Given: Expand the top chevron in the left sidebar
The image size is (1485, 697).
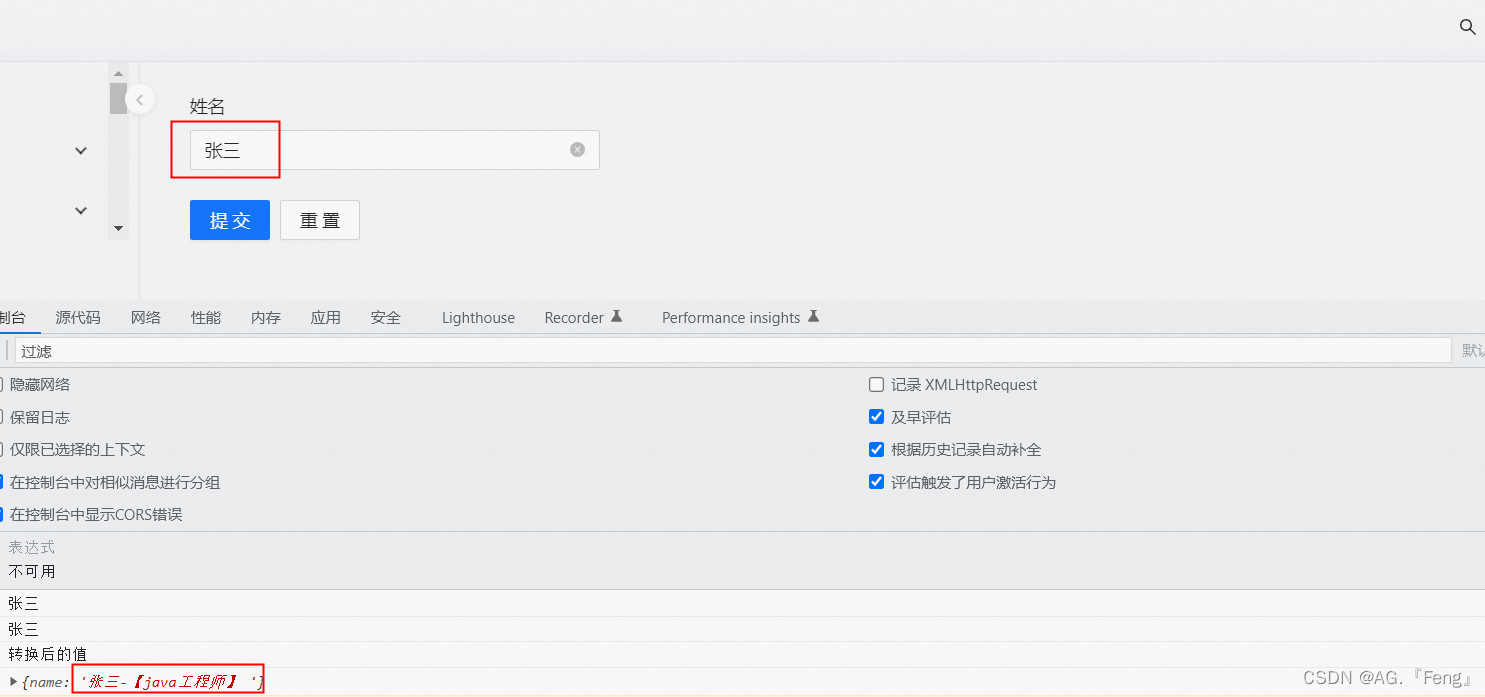Looking at the screenshot, I should pos(81,150).
